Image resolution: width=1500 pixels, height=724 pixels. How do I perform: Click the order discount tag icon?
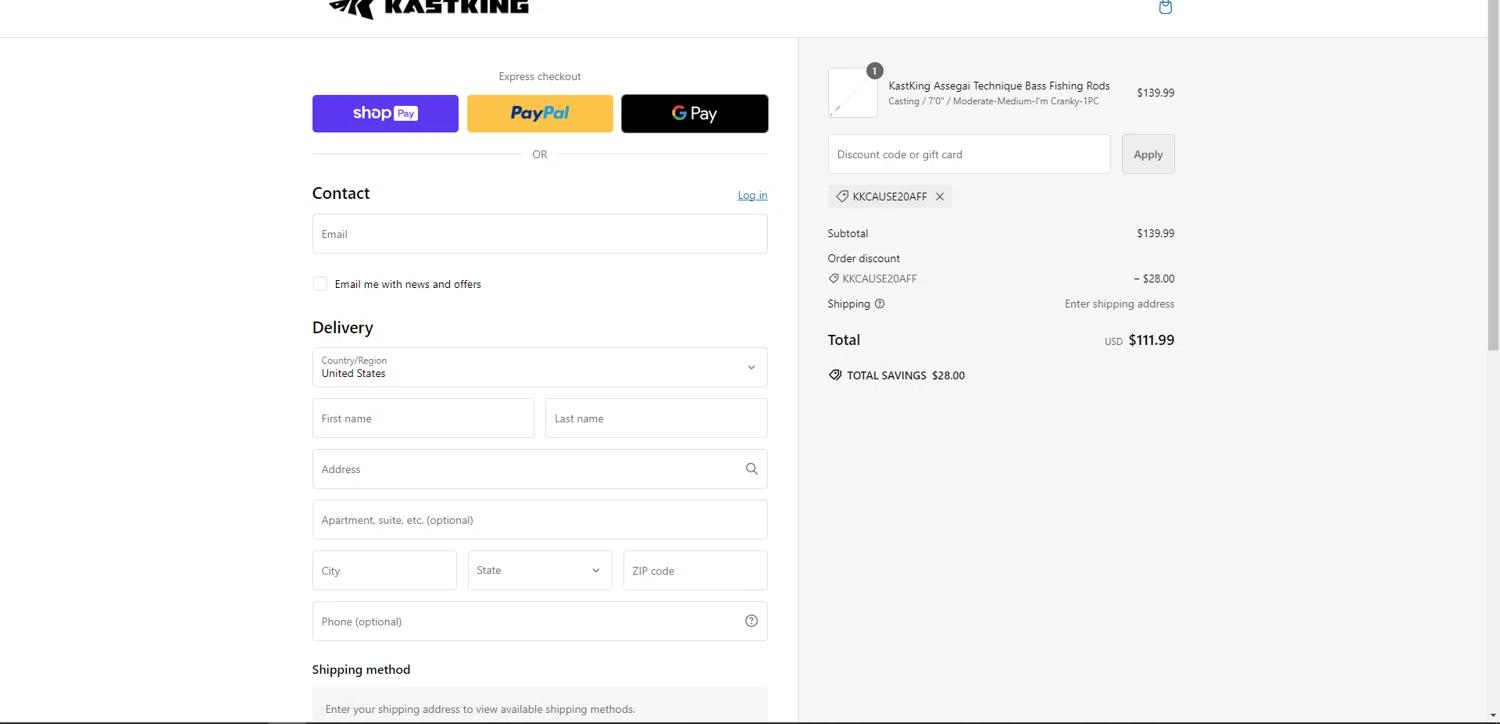(834, 279)
